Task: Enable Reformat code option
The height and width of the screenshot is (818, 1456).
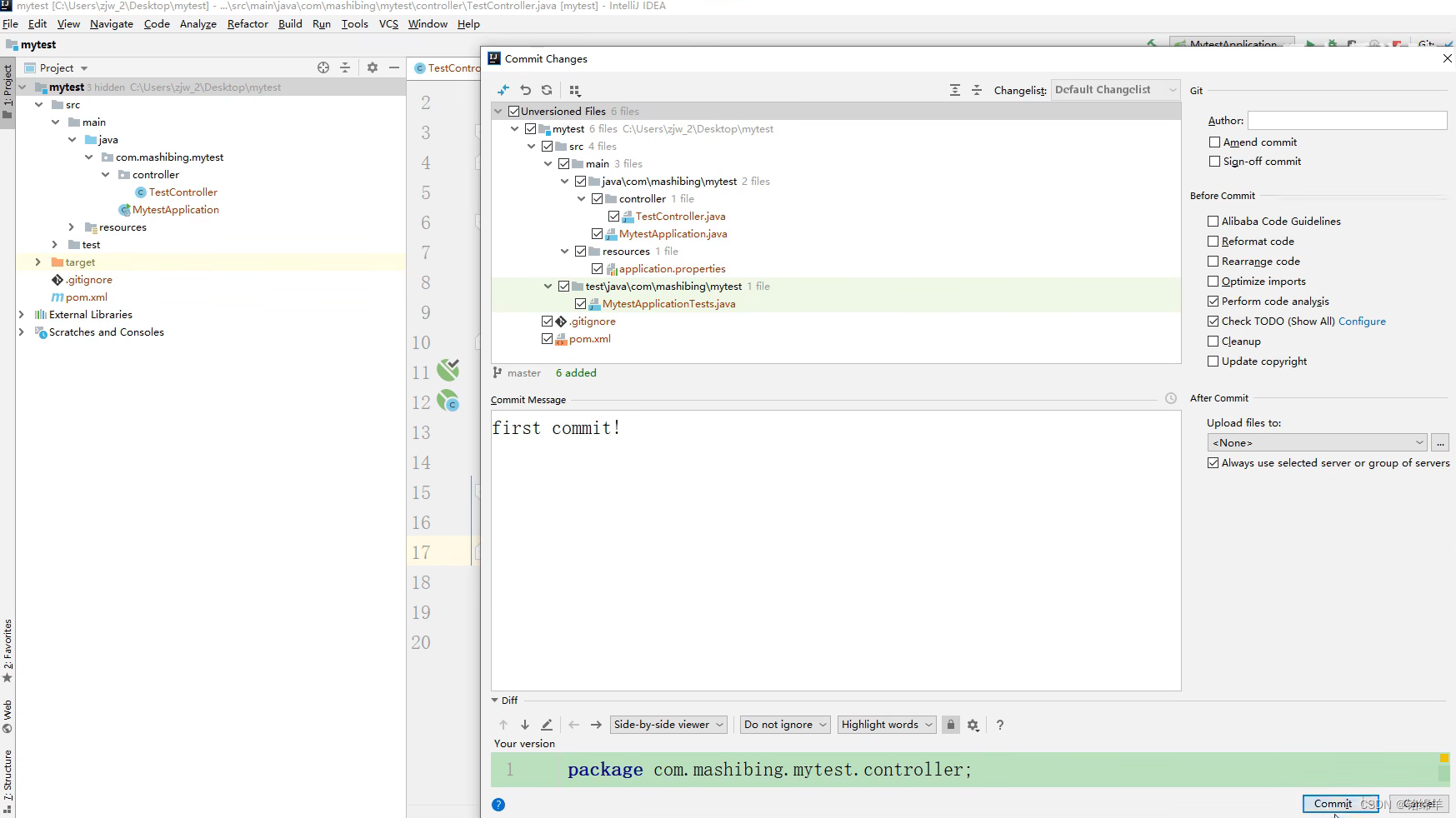Action: point(1213,242)
